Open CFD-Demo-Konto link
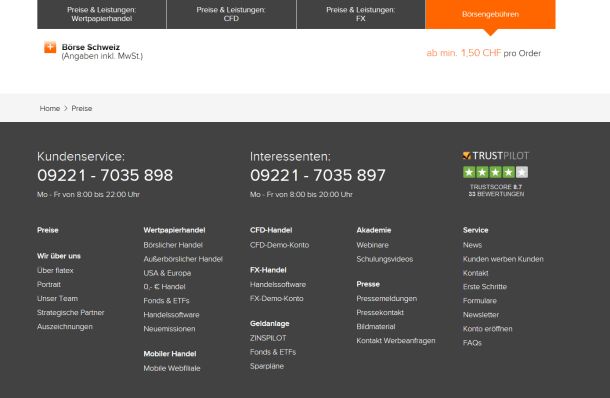This screenshot has width=610, height=398. tap(279, 245)
